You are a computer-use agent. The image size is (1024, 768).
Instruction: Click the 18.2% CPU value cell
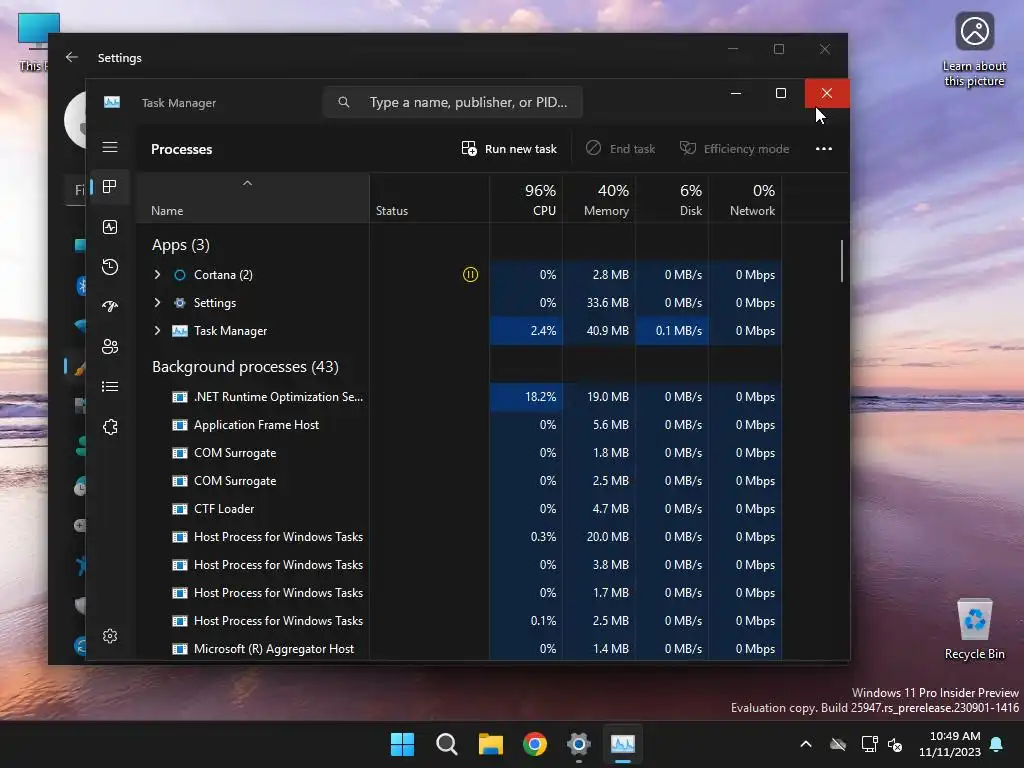point(526,396)
